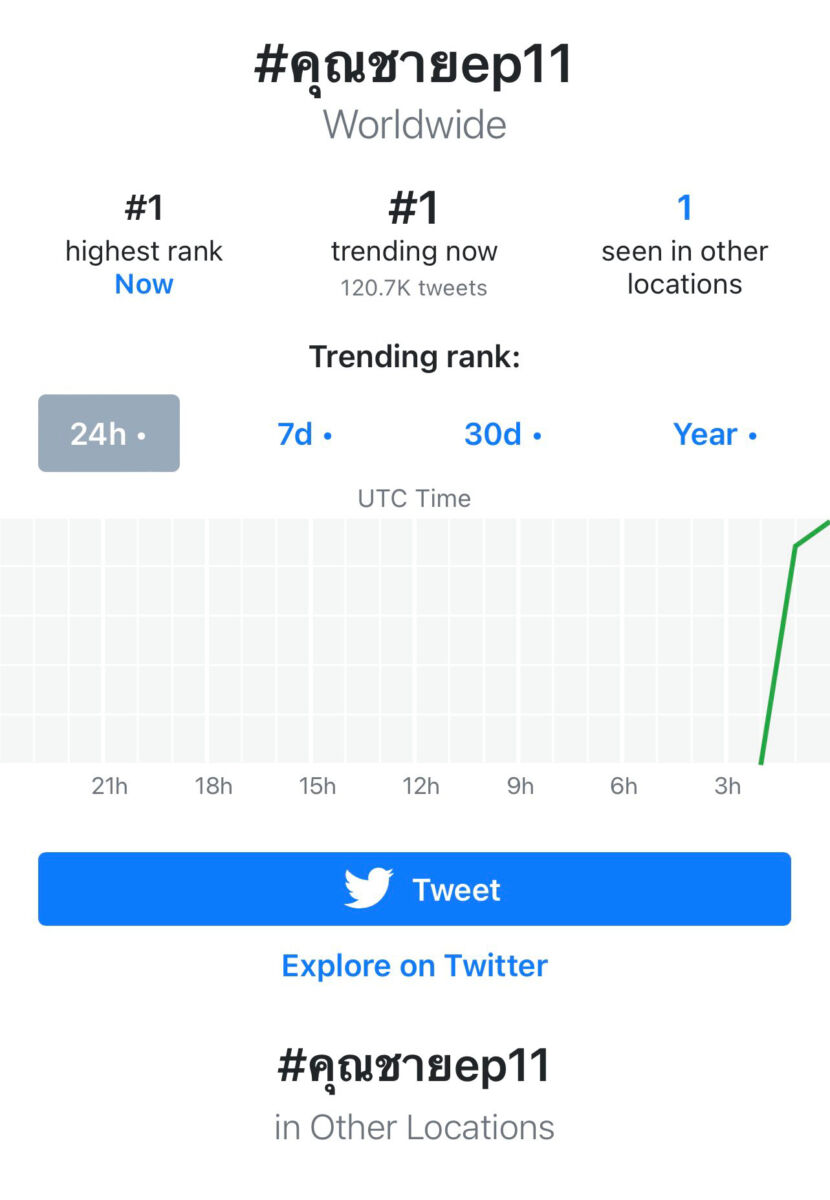Click the blue 1 locations count

(x=684, y=208)
